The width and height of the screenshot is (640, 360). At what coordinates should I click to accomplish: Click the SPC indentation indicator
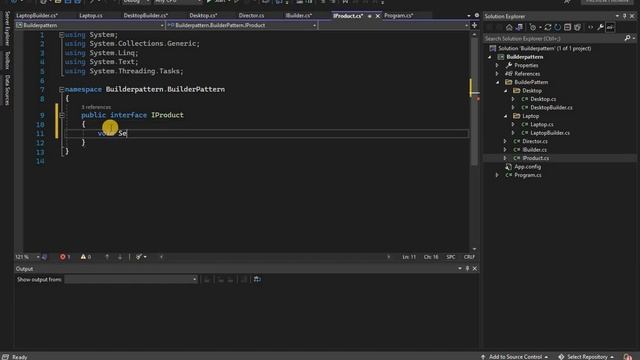point(451,257)
